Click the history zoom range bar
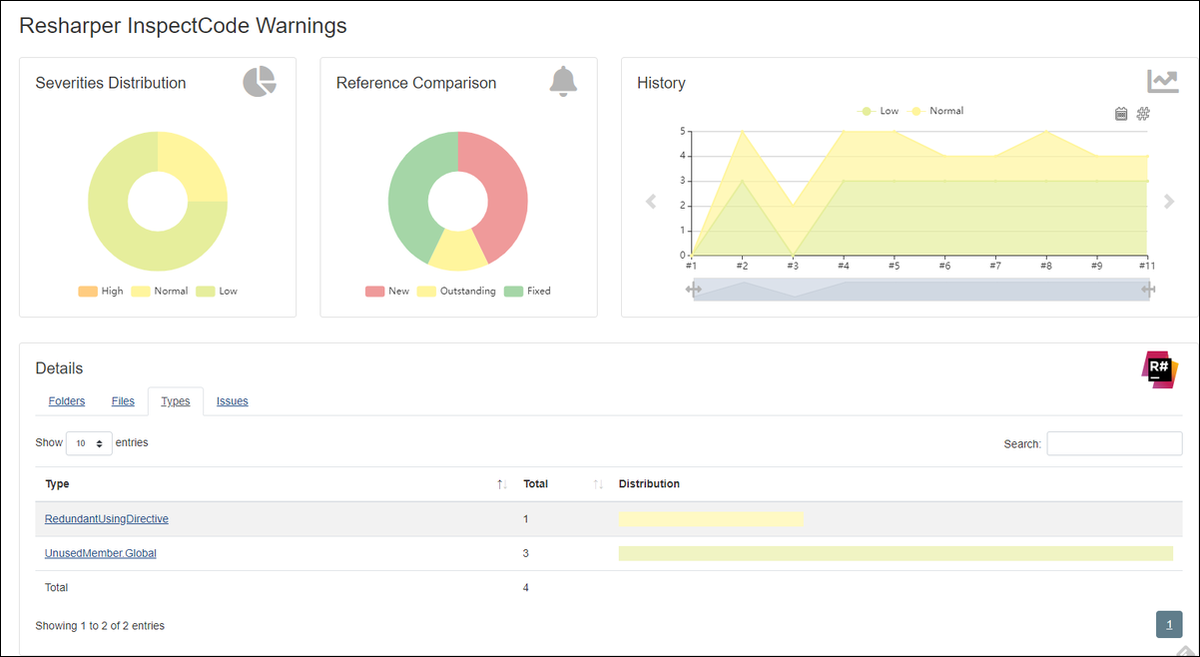The width and height of the screenshot is (1200, 657). point(920,289)
